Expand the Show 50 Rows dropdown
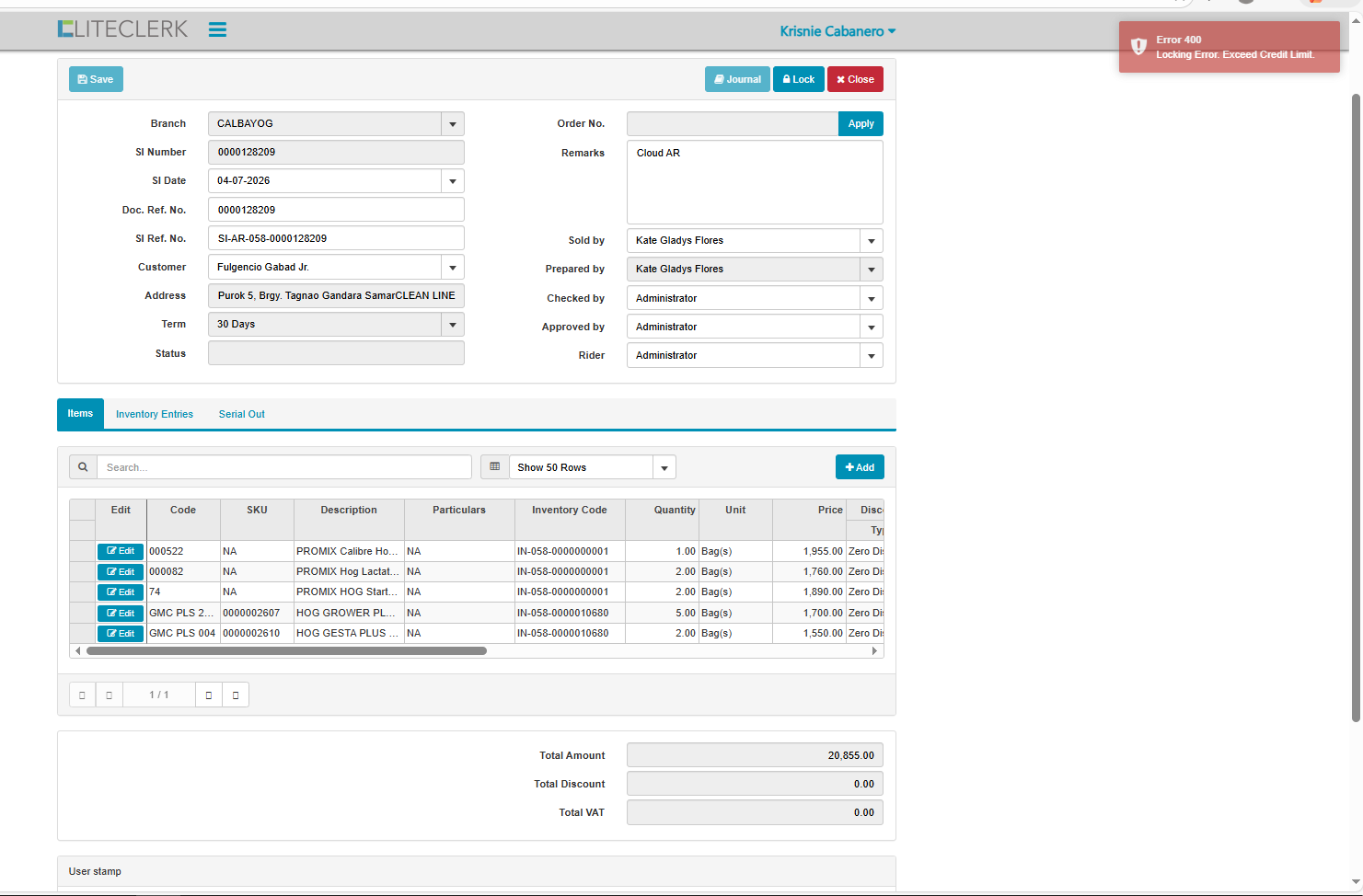 click(664, 467)
